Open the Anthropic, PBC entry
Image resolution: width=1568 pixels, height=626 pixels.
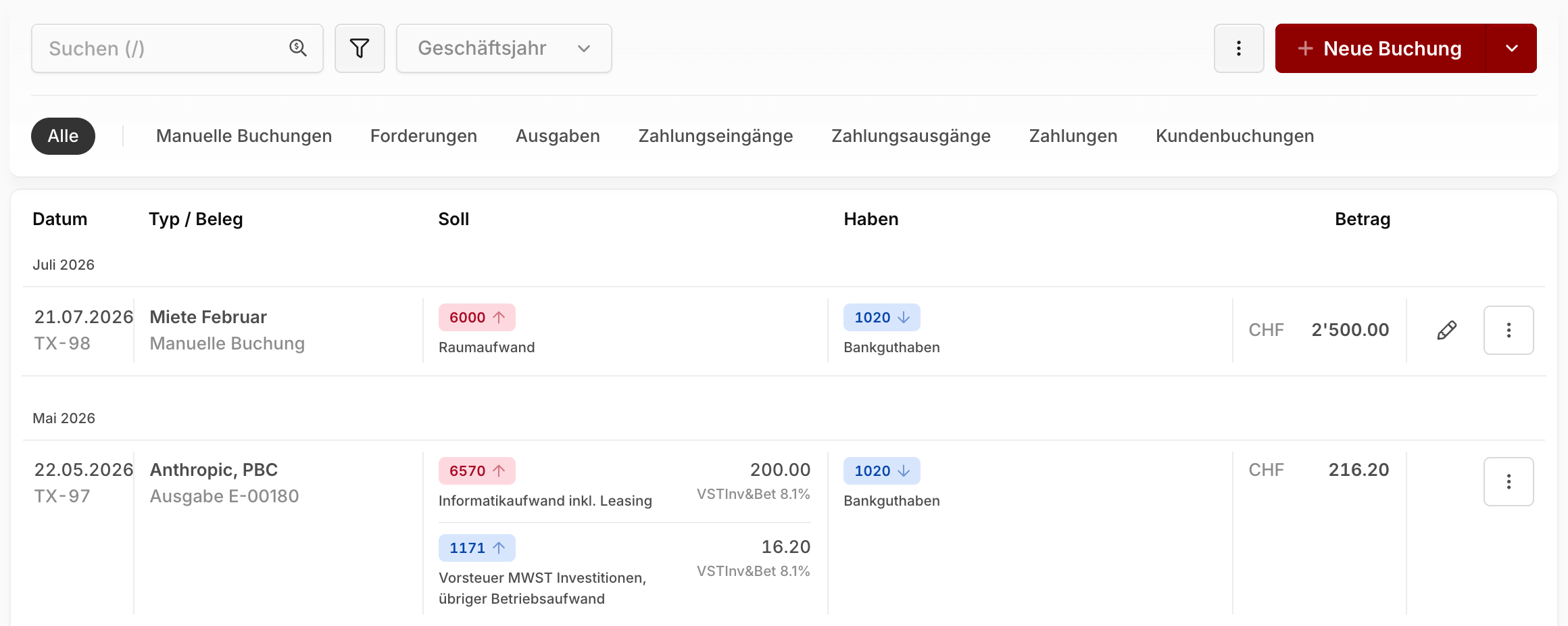(214, 470)
